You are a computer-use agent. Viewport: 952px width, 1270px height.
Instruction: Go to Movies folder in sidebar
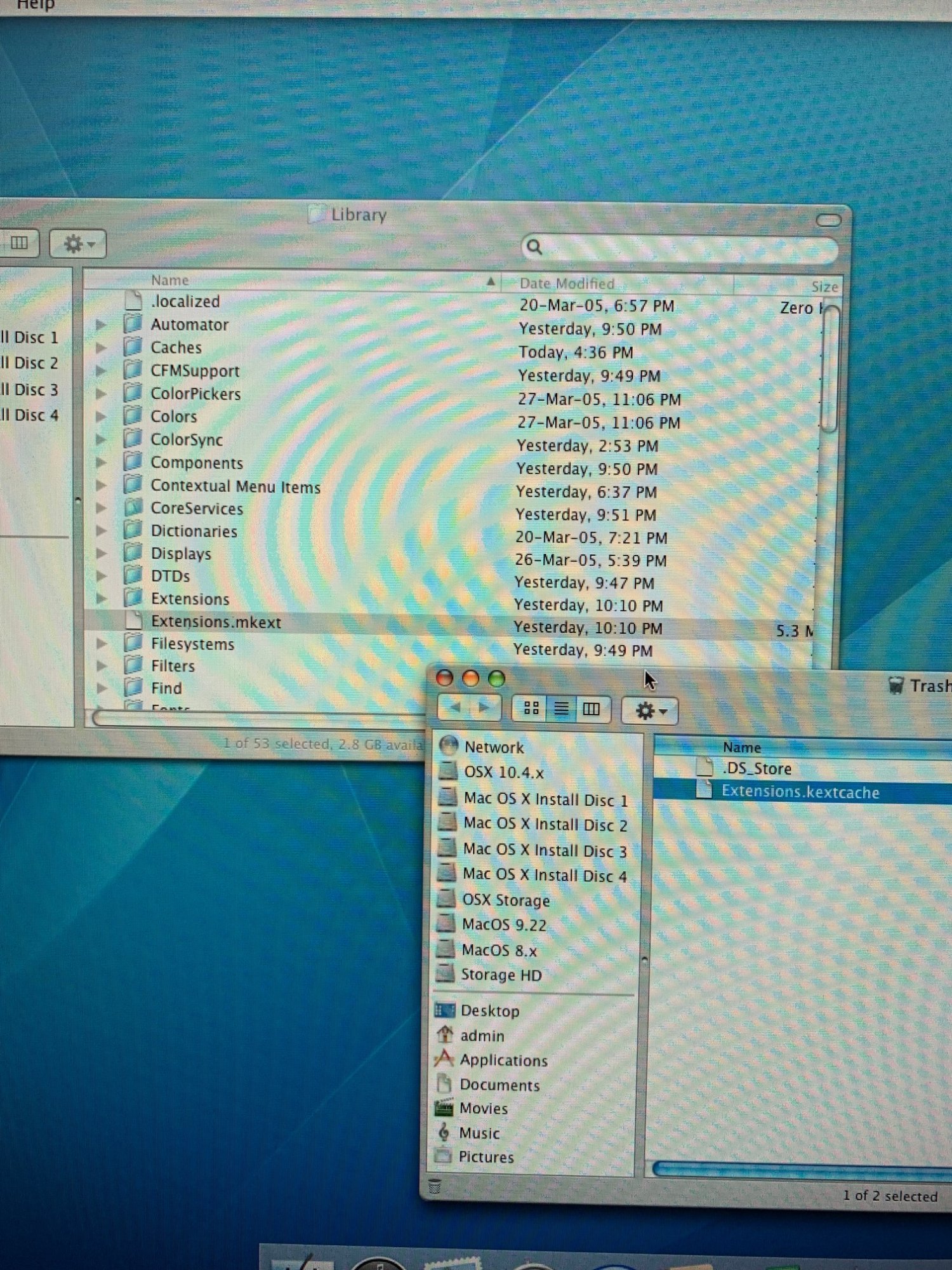pyautogui.click(x=472, y=1109)
